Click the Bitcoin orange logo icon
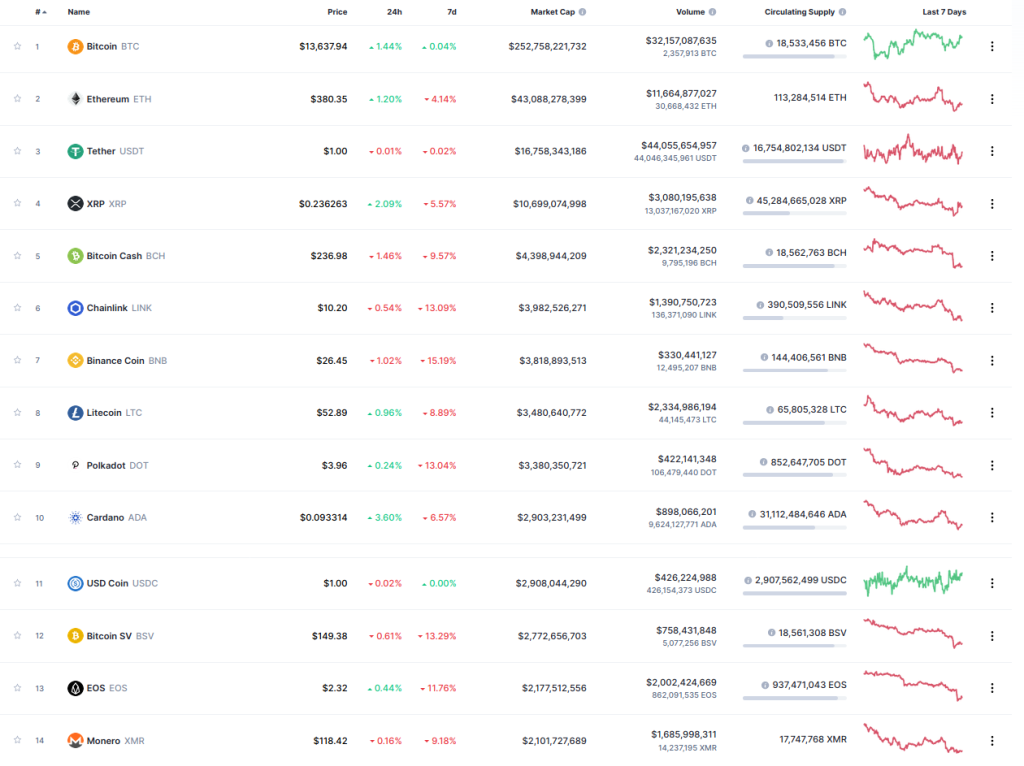Viewport: 1024px width, 766px height. [x=75, y=46]
